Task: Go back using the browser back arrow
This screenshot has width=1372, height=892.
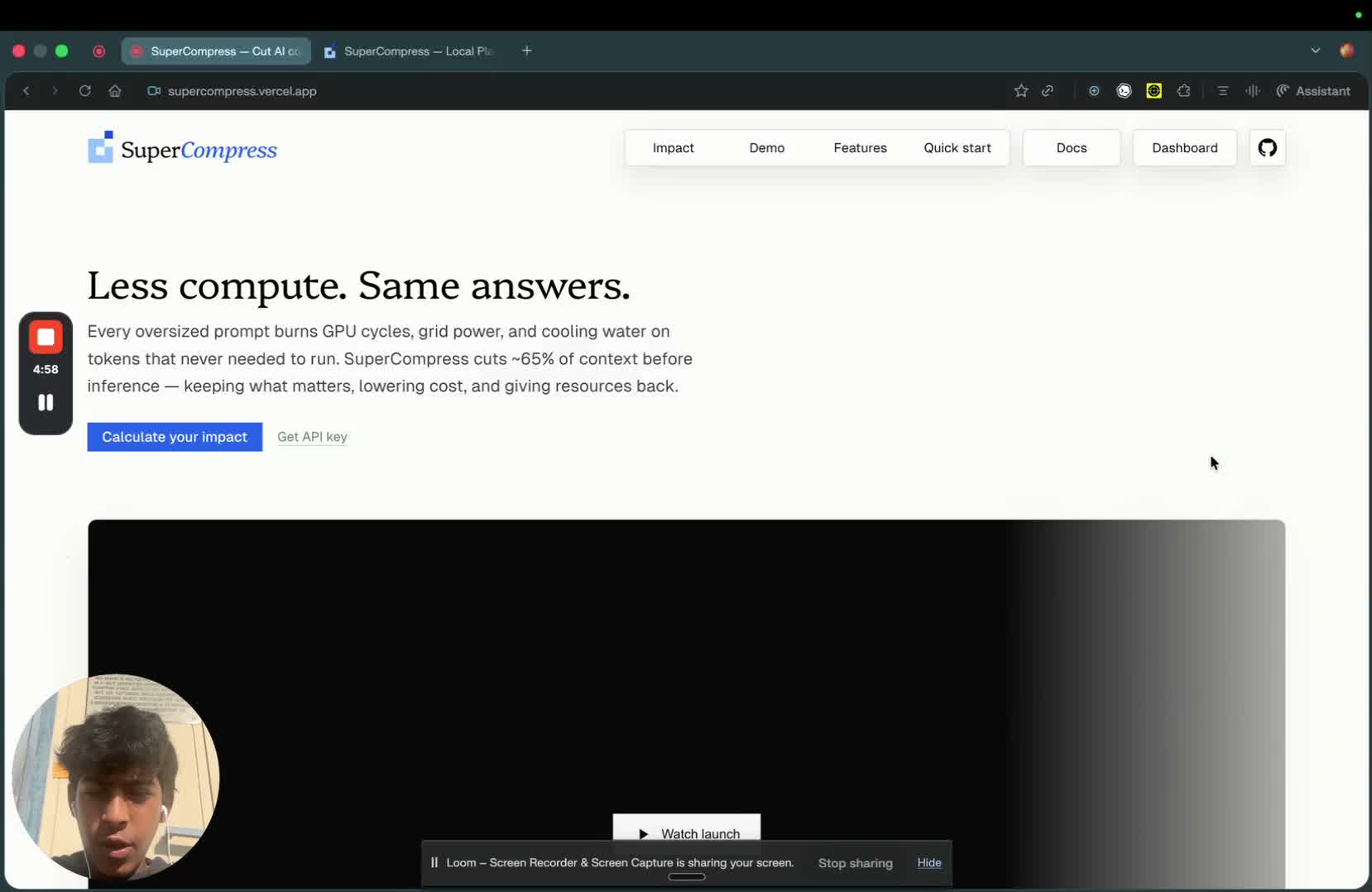Action: pos(26,91)
